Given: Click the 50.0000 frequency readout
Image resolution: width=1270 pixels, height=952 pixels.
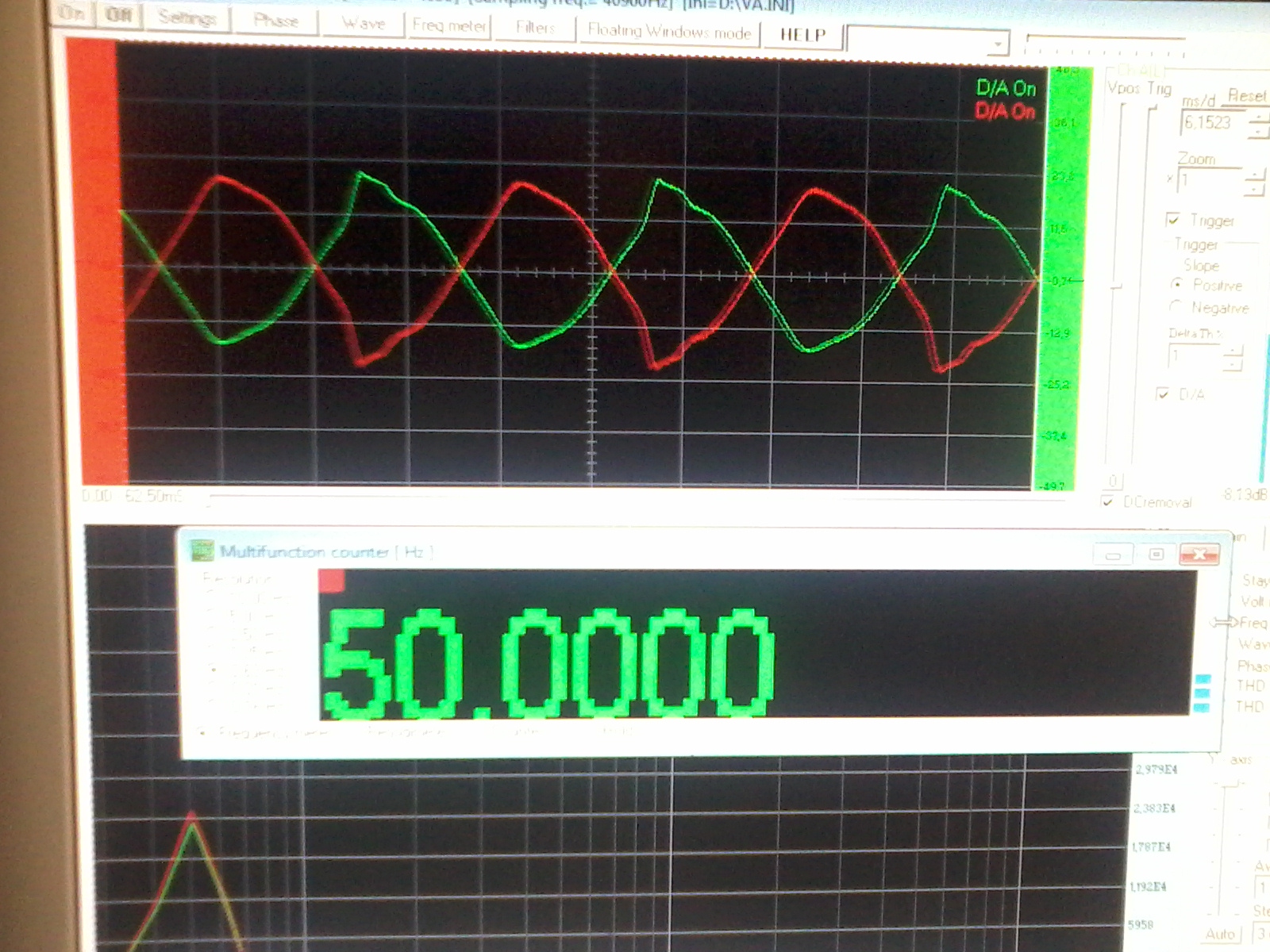Looking at the screenshot, I should (548, 663).
